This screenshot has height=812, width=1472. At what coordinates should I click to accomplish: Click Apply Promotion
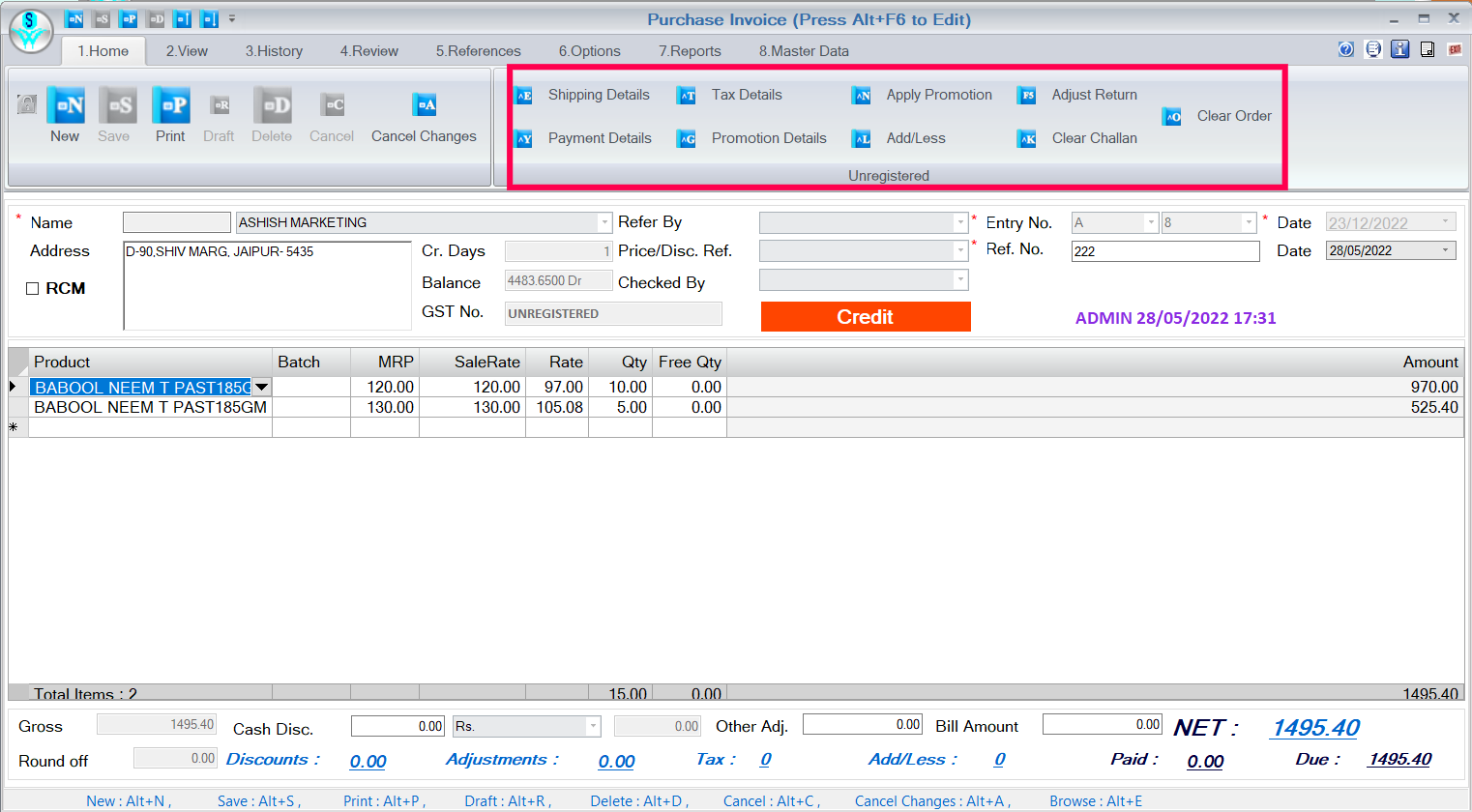923,95
